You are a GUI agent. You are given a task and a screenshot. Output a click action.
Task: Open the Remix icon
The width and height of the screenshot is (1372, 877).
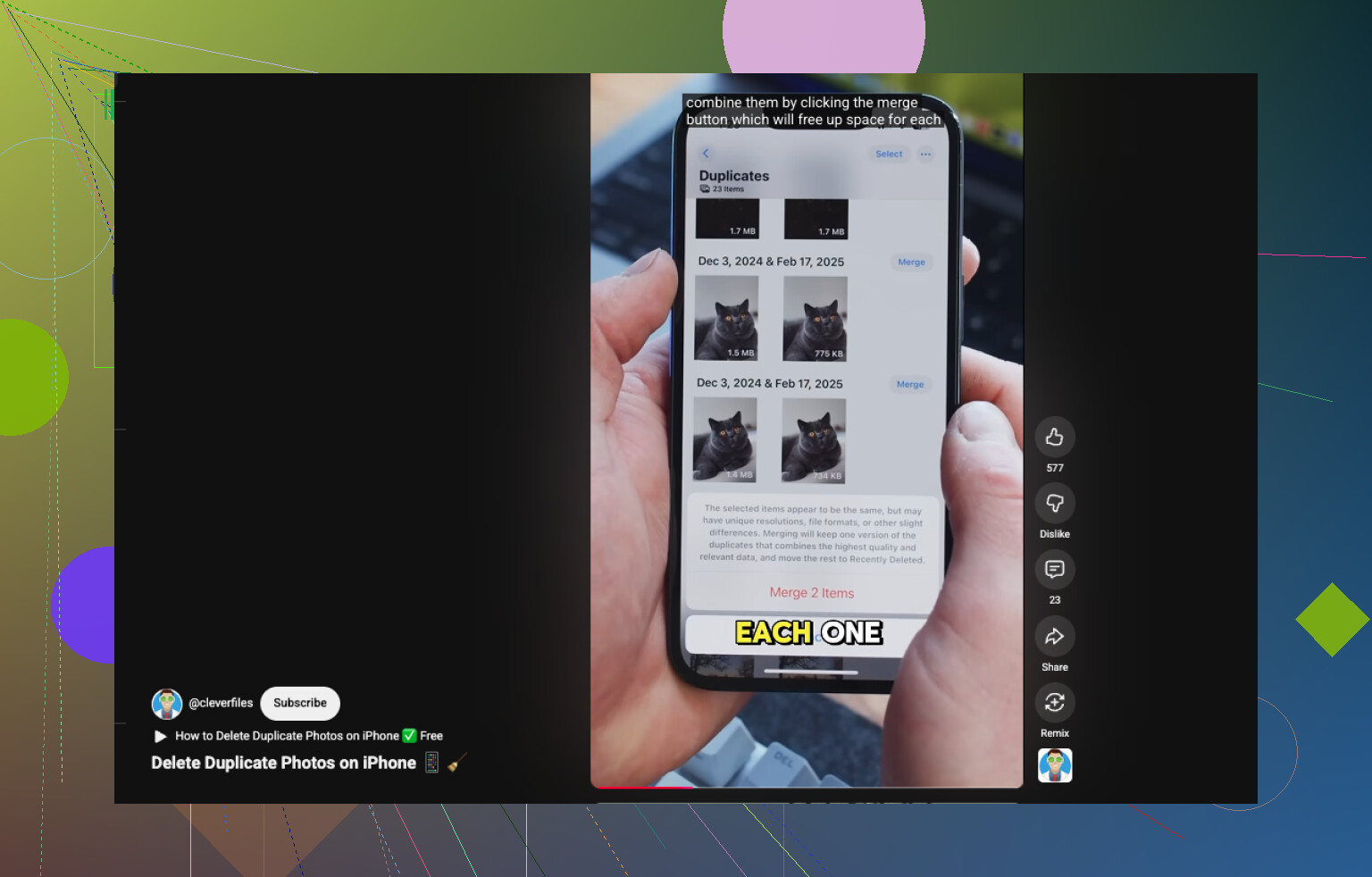1054,702
